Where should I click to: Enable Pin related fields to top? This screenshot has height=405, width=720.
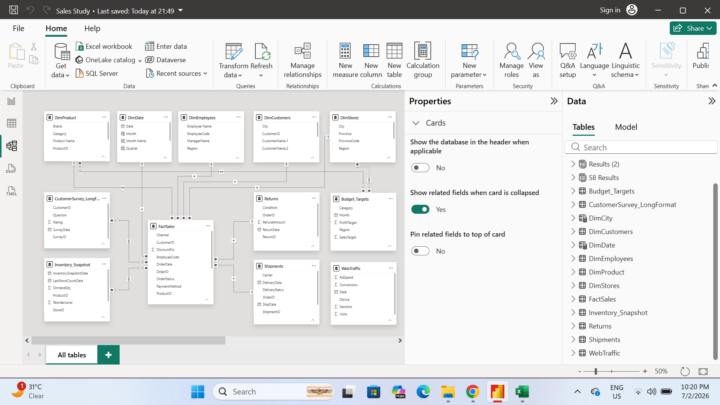tap(420, 251)
